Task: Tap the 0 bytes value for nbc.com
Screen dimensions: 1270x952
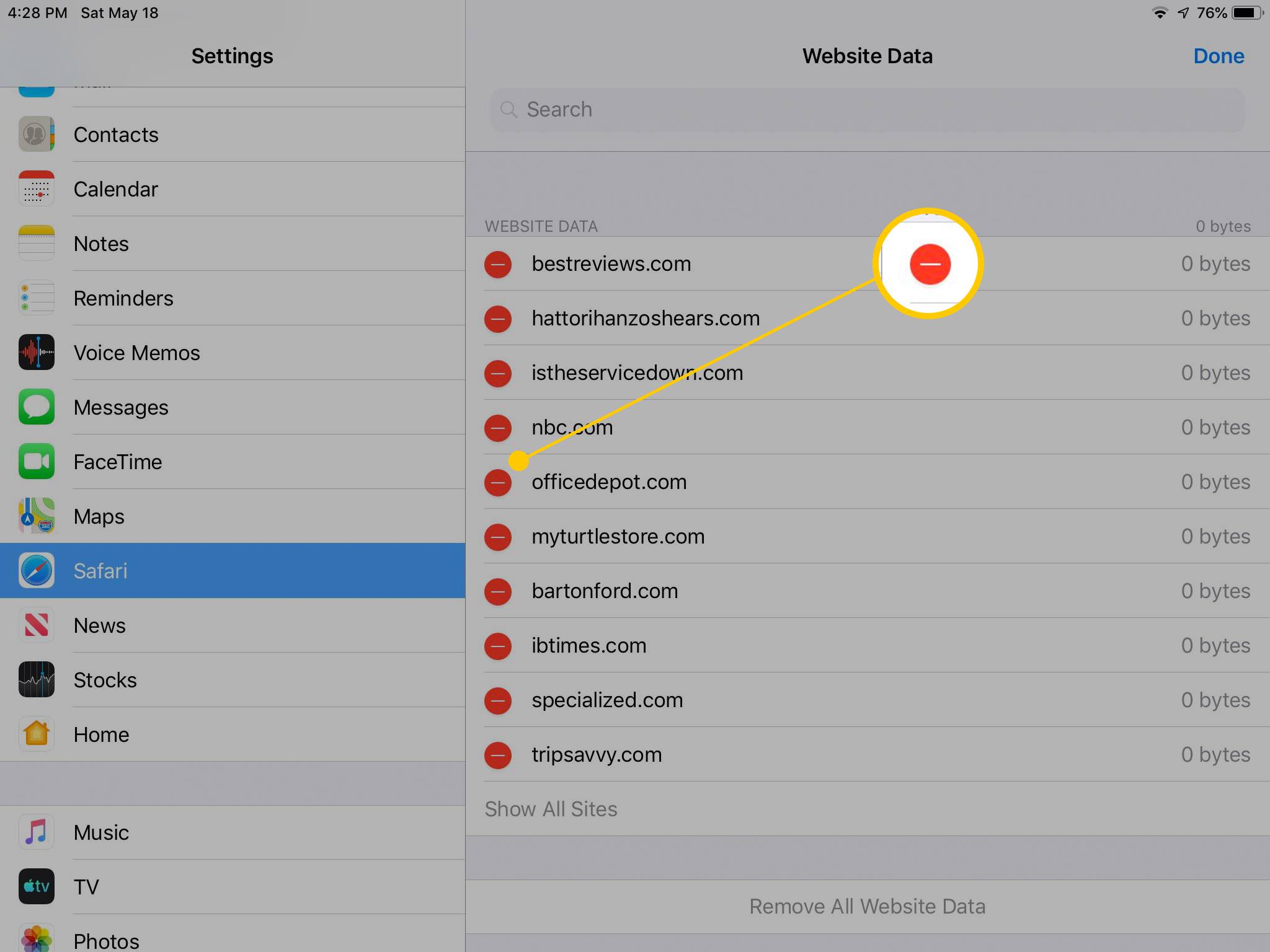Action: (x=1215, y=428)
